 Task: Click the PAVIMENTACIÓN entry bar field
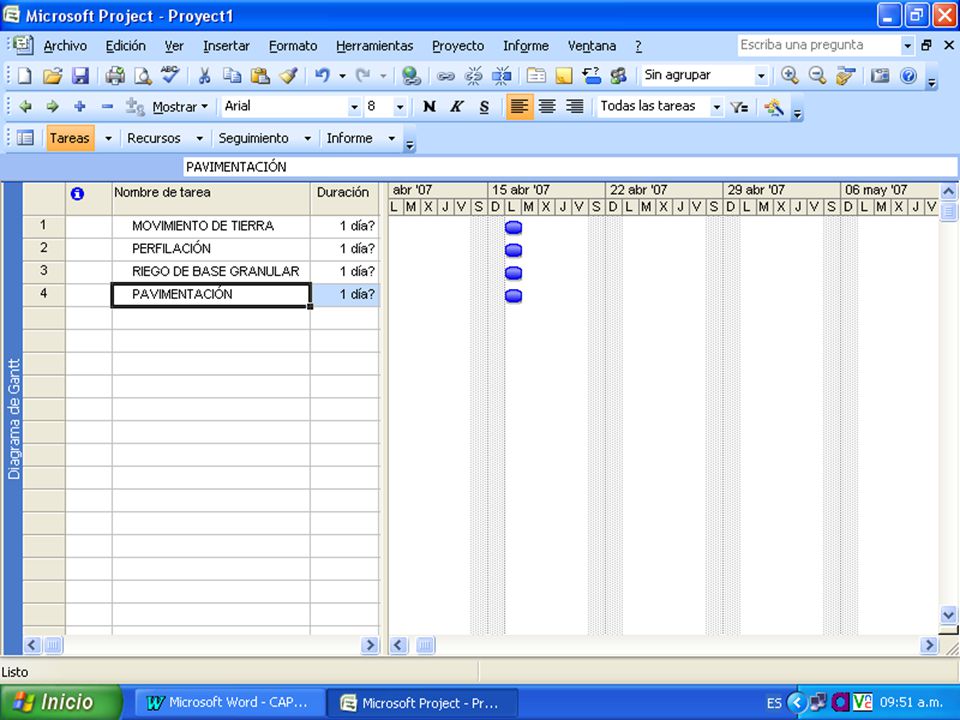pyautogui.click(x=569, y=167)
